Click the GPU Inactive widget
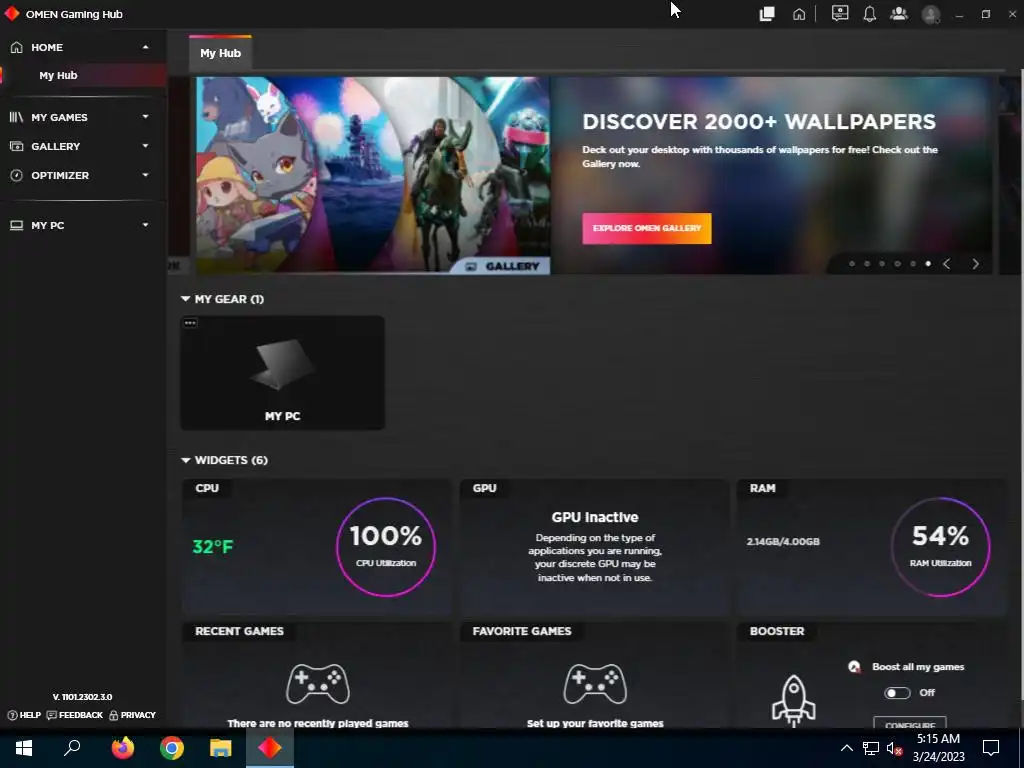Viewport: 1024px width, 768px height. (x=594, y=547)
